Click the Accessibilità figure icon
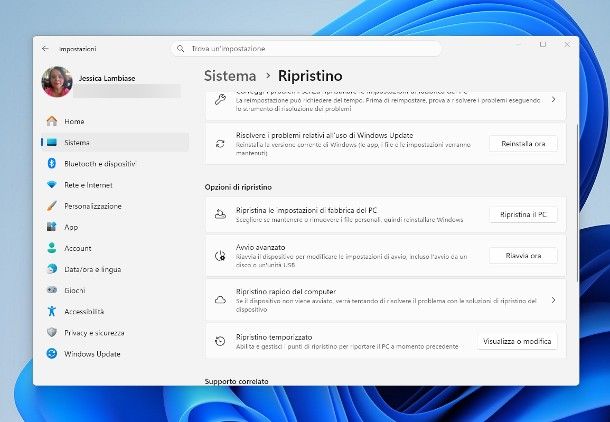This screenshot has width=610, height=422. (x=52, y=311)
